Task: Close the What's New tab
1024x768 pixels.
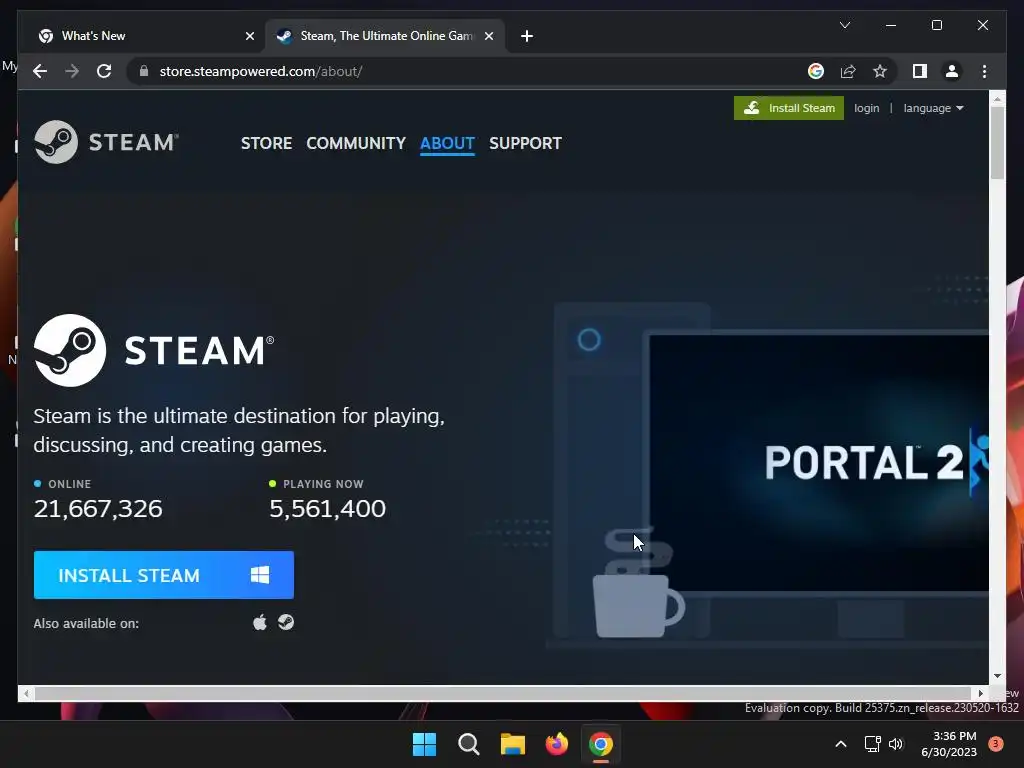Action: click(x=249, y=36)
